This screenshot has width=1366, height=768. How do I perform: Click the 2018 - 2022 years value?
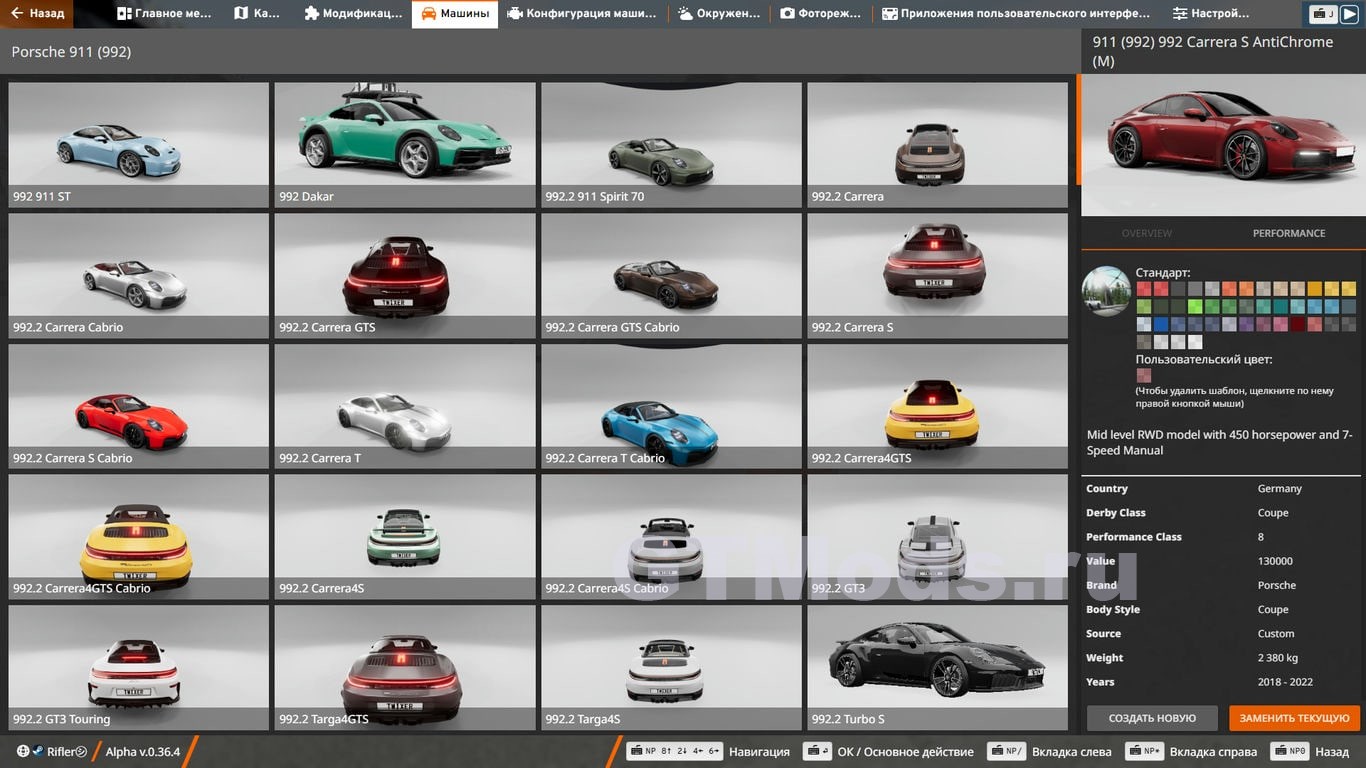click(x=1285, y=682)
